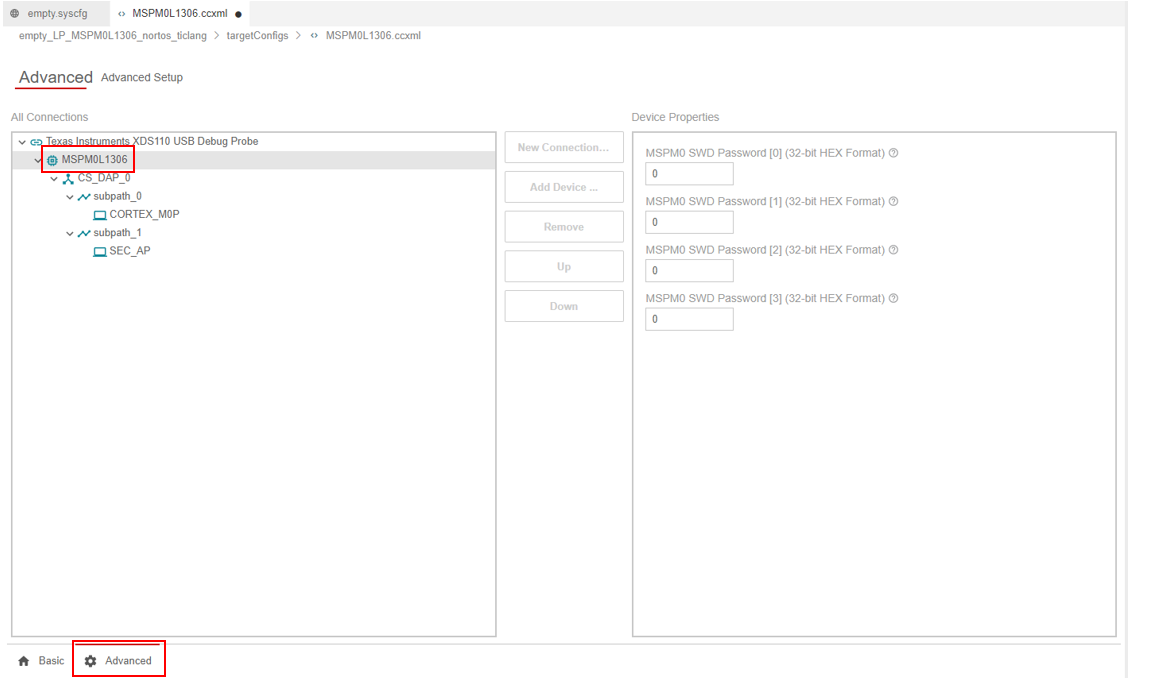
Task: Collapse the Texas Instruments XDS110 USB Debug Probe node
Action: [x=22, y=142]
